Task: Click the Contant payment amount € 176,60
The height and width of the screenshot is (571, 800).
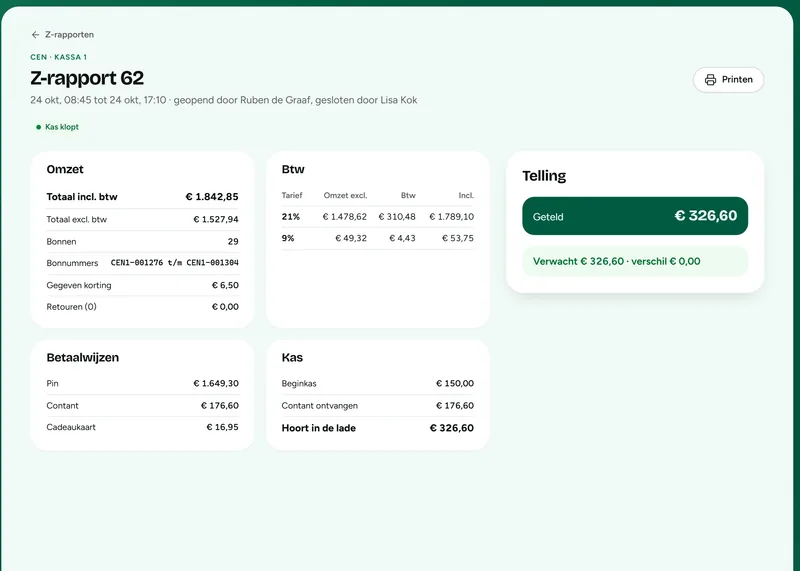Action: point(219,406)
